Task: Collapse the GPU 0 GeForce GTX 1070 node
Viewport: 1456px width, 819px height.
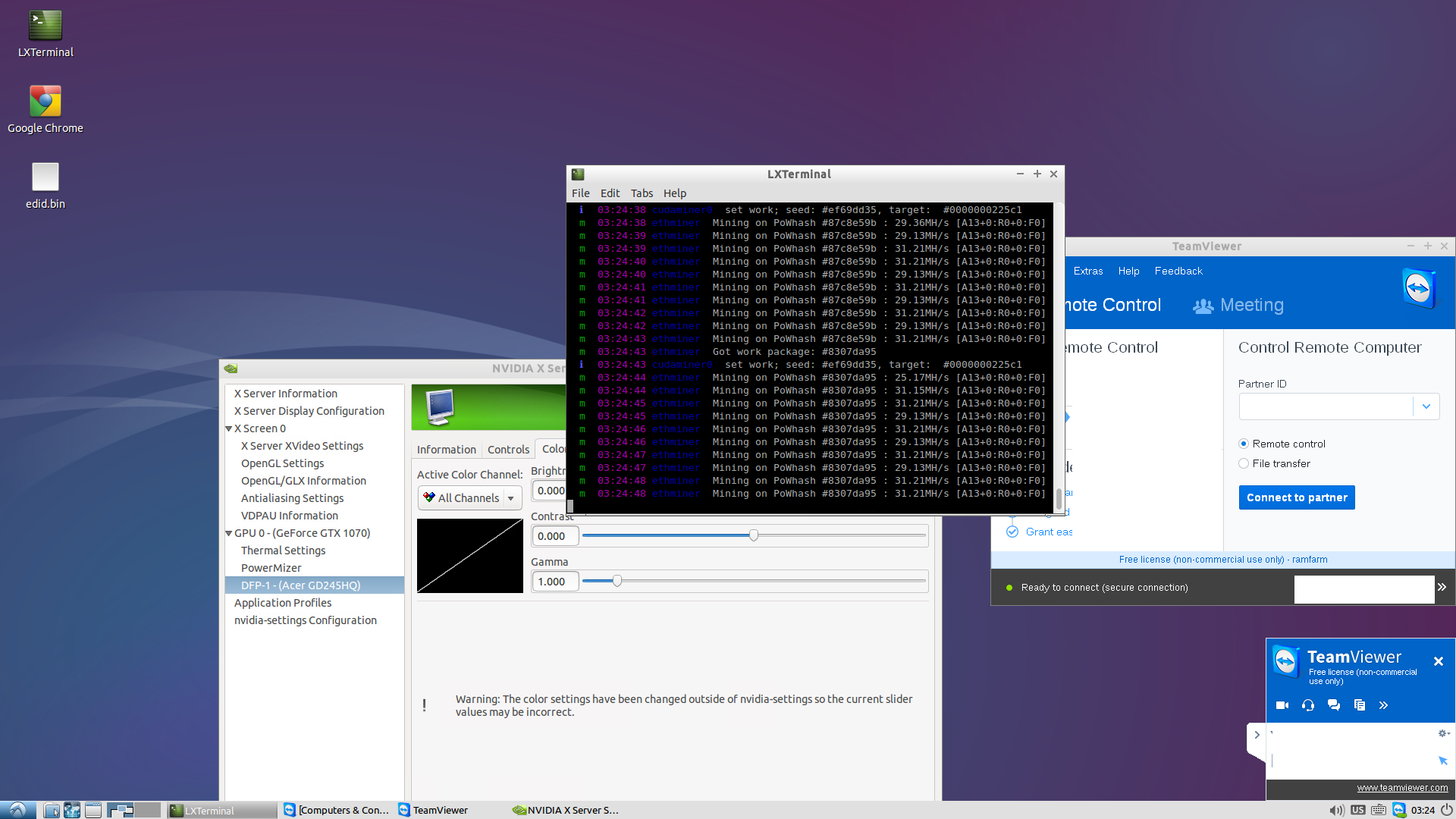Action: coord(229,533)
